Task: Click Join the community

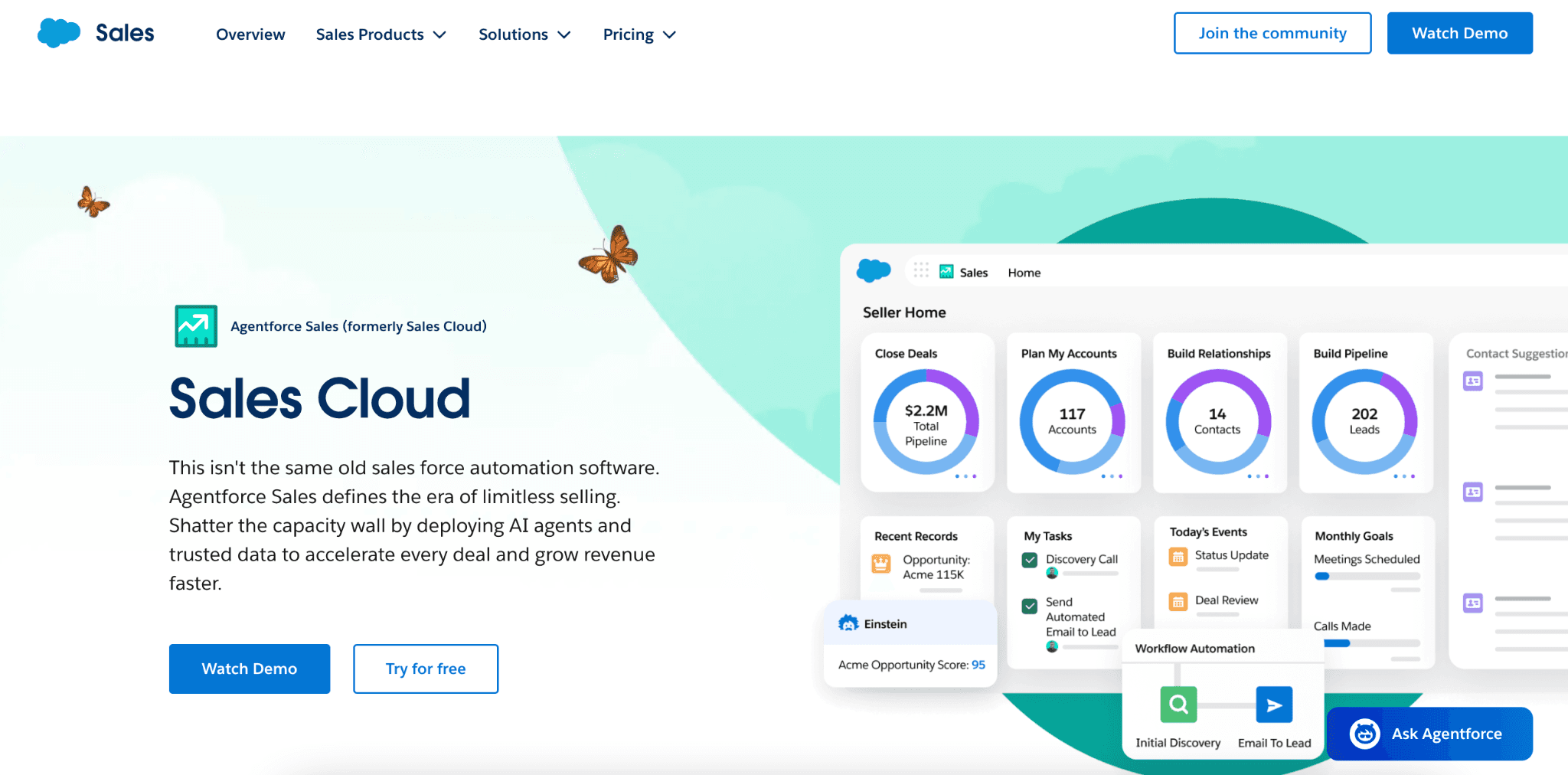Action: (1272, 33)
